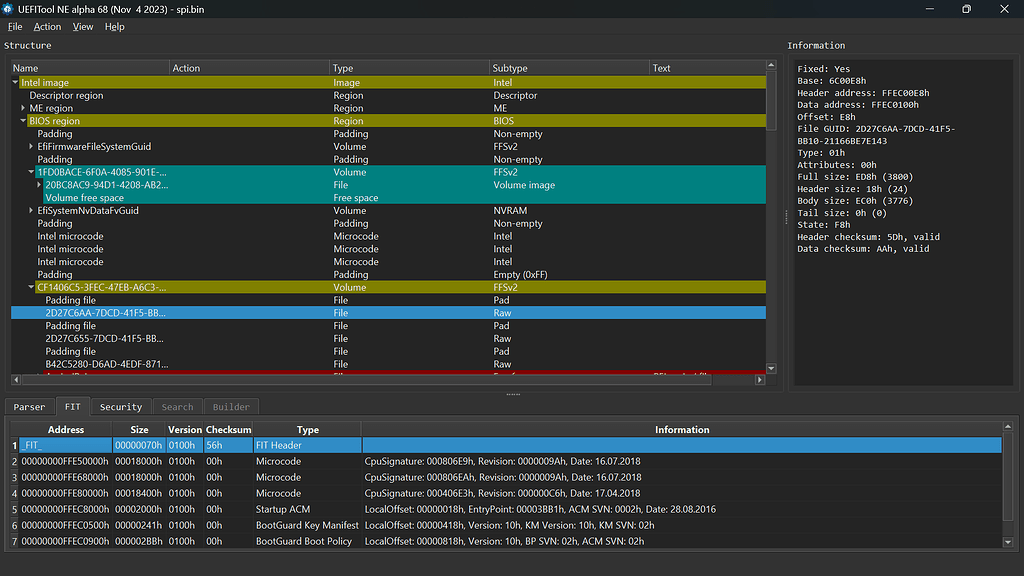
Task: Collapse the BIOS region node
Action: coord(23,120)
